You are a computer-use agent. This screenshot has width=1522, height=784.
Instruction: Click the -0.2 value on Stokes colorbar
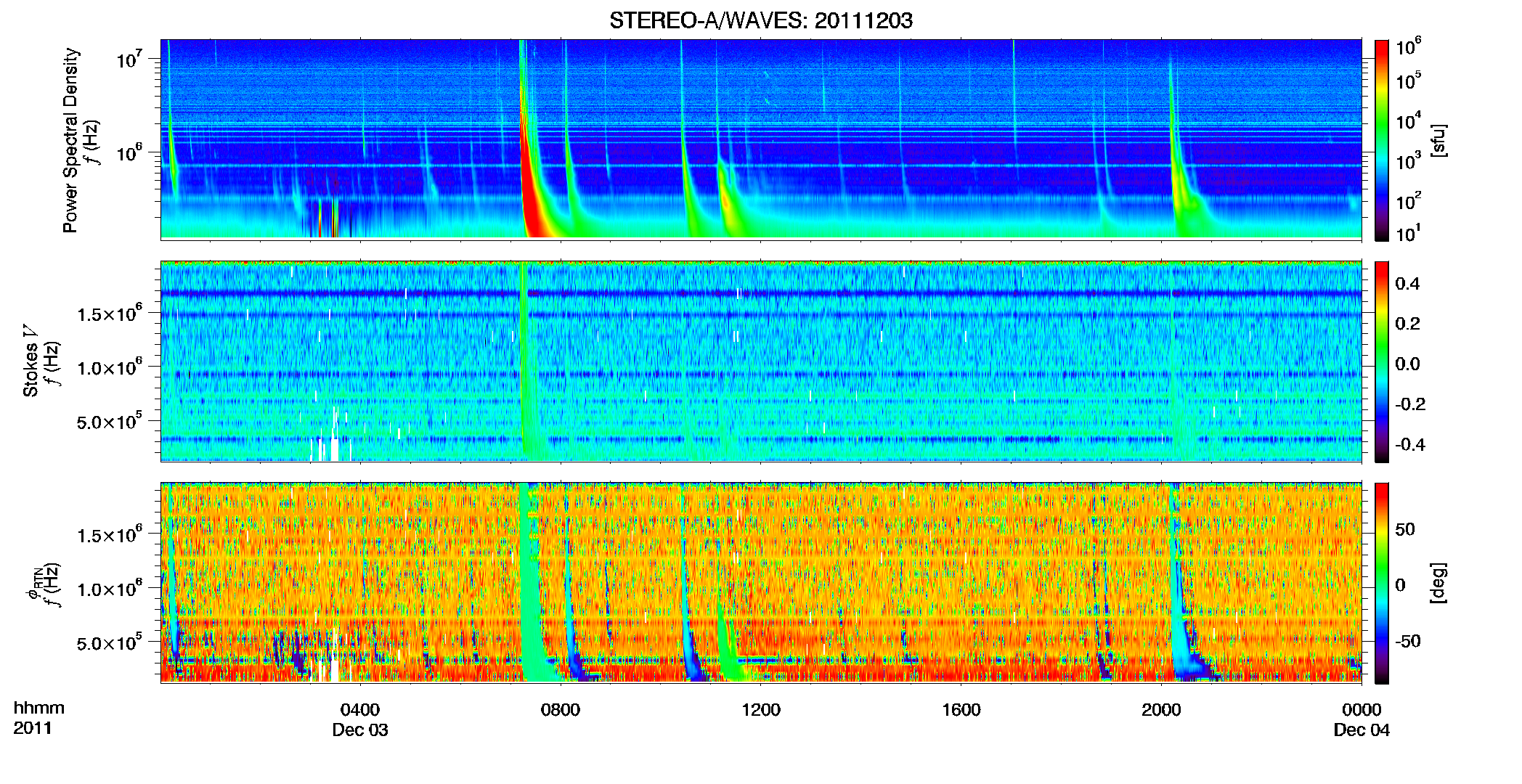[x=1410, y=404]
